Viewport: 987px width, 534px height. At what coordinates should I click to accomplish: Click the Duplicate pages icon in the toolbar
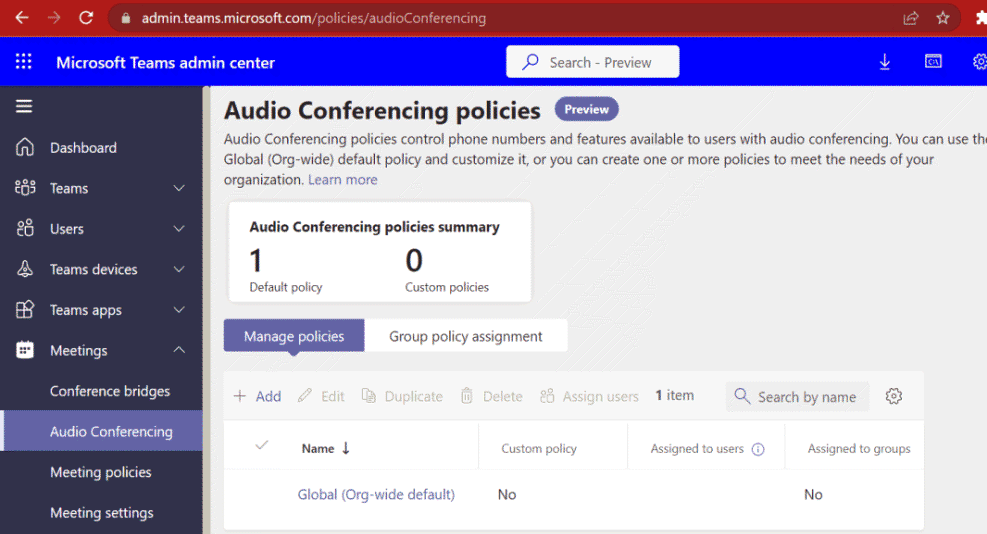pos(369,395)
